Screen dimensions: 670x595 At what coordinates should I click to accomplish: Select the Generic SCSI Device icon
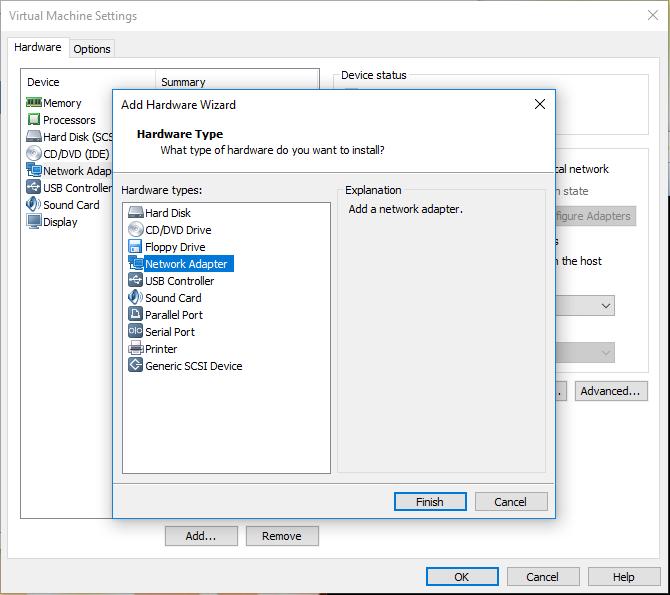(135, 365)
